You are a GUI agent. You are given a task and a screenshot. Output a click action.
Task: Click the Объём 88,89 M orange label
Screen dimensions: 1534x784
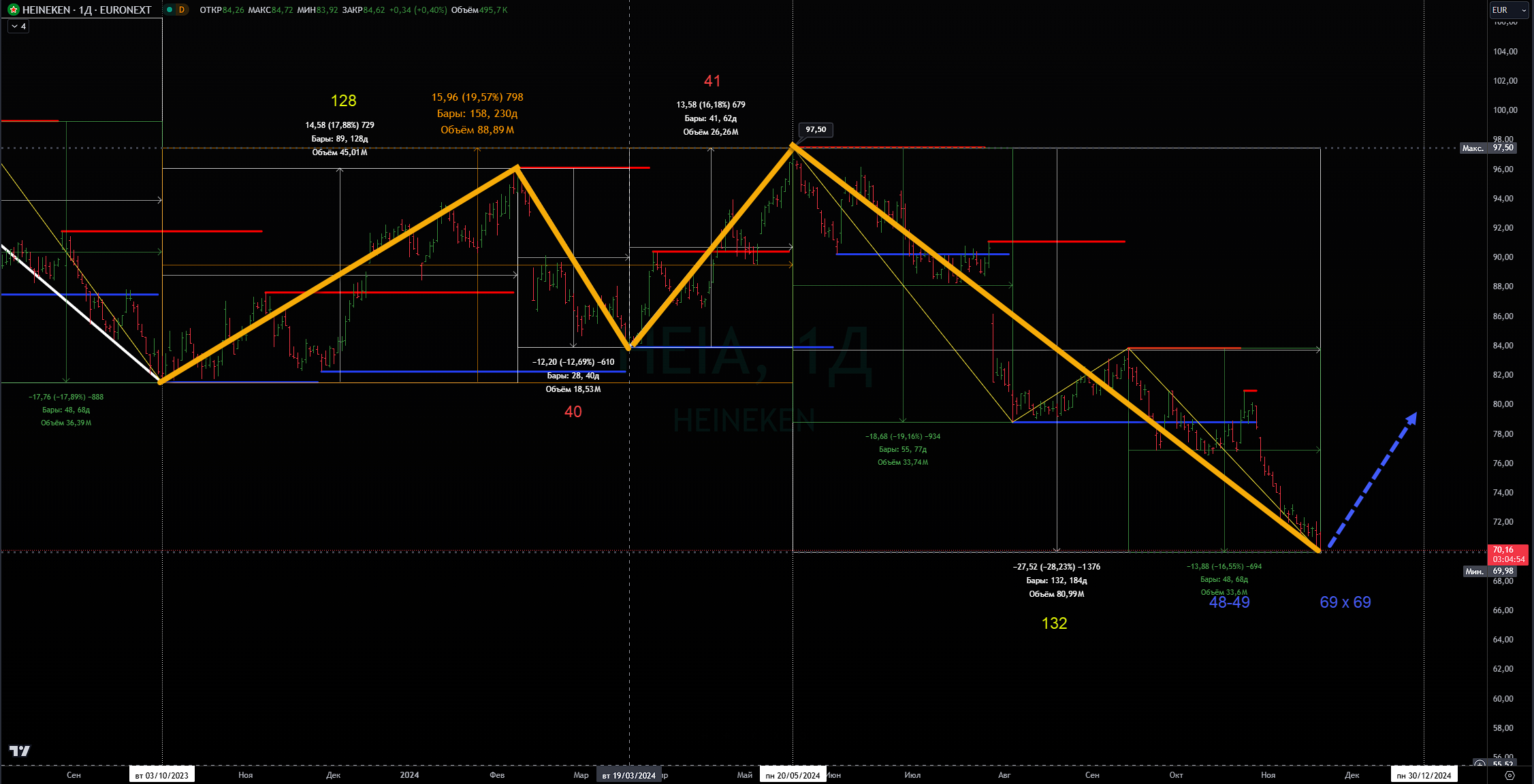coord(477,130)
